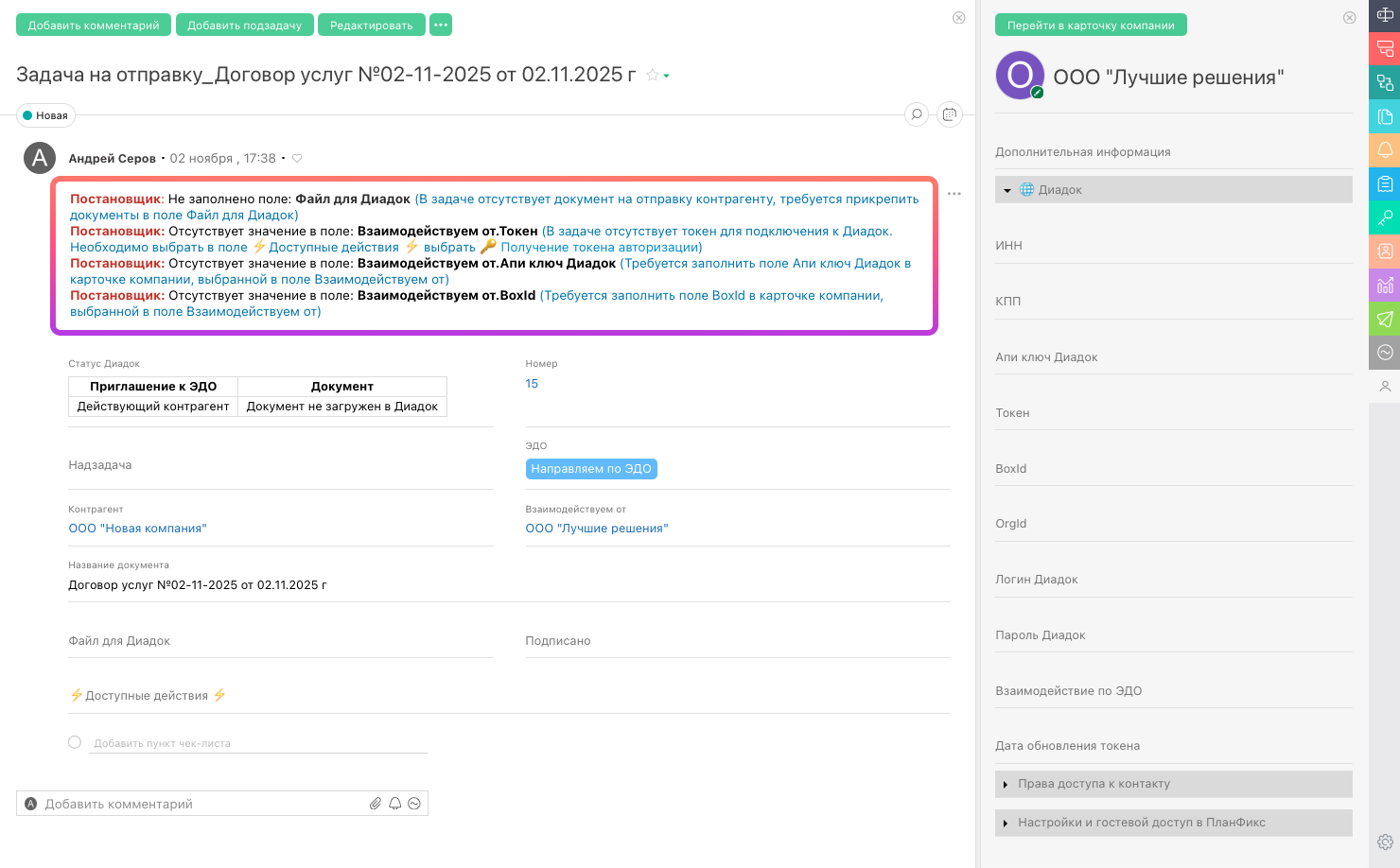The height and width of the screenshot is (868, 1400).
Task: Click the green paper plane sidebar icon
Action: tap(1385, 319)
